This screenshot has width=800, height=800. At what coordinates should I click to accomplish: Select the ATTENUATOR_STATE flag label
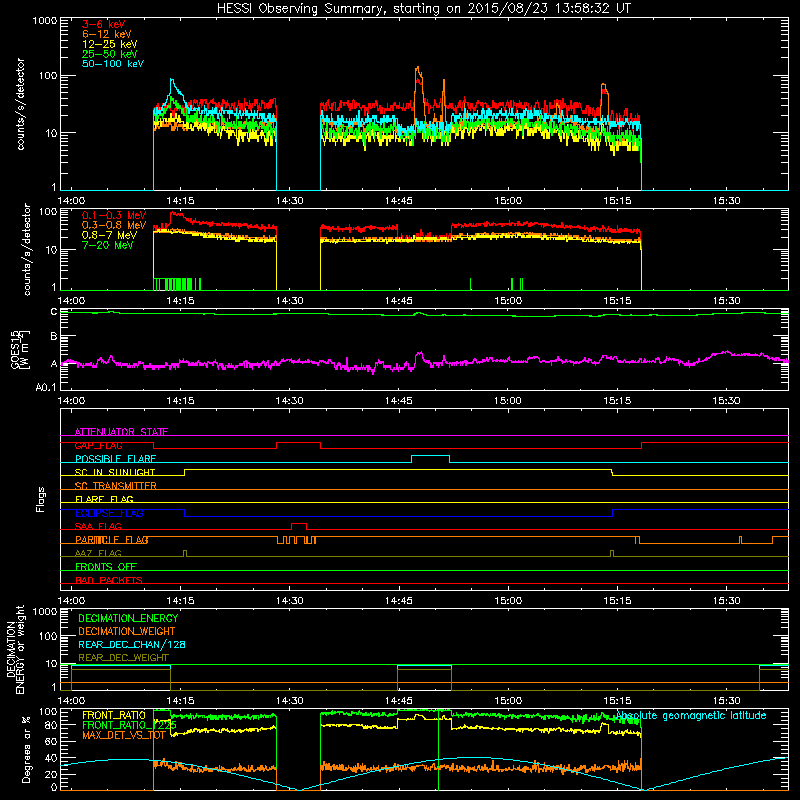(x=121, y=432)
